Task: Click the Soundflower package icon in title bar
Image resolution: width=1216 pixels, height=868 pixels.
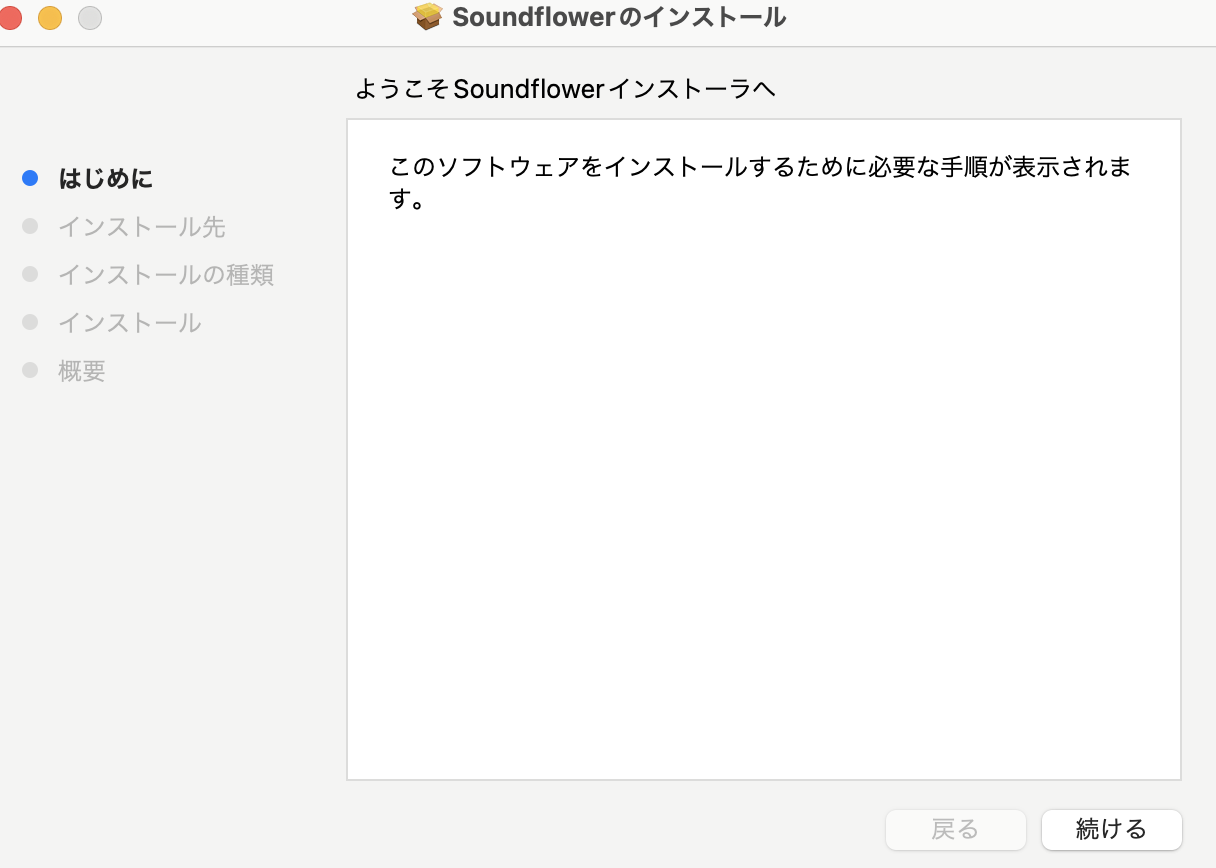Action: 428,17
